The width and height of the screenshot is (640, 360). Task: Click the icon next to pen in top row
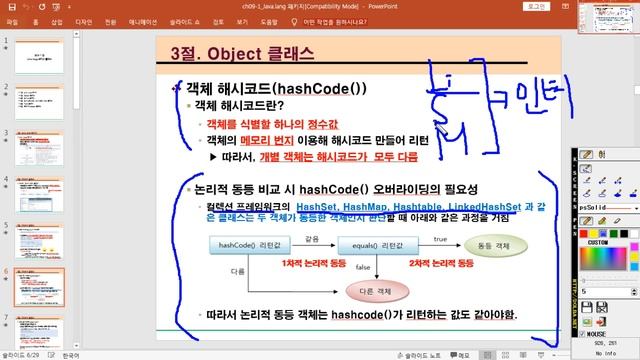pyautogui.click(x=602, y=154)
